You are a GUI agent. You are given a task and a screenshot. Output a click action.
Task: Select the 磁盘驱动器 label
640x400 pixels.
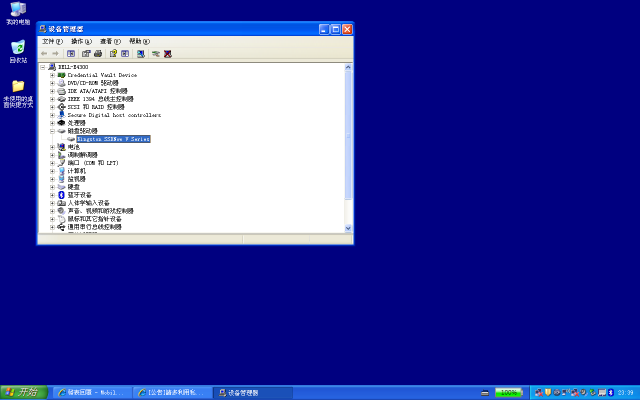pos(82,131)
